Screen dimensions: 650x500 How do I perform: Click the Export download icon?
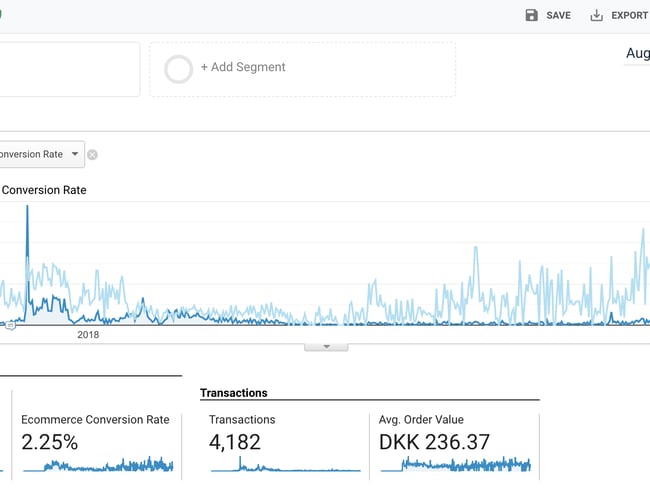tap(597, 15)
